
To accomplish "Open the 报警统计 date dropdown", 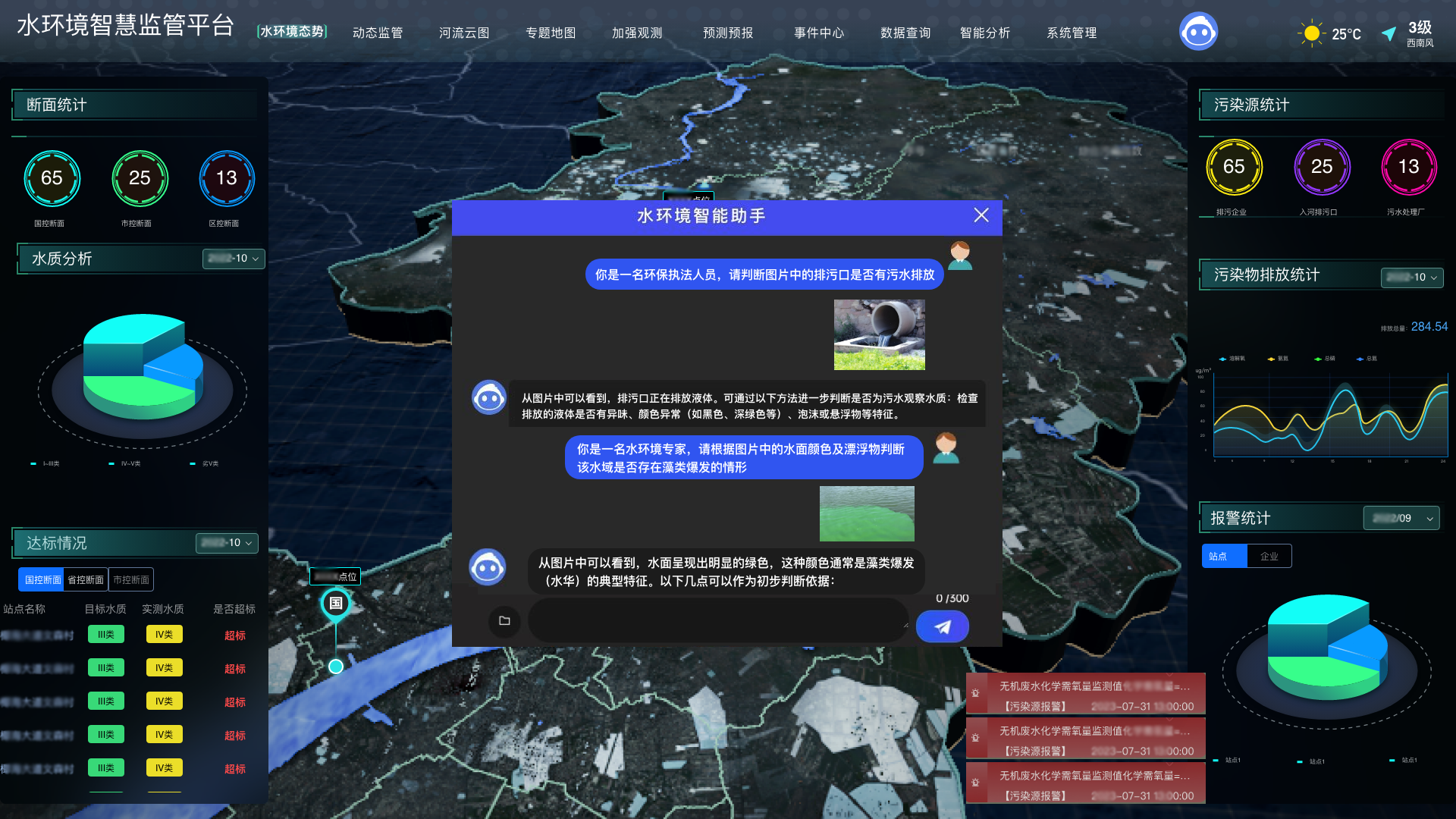I will tap(1401, 518).
